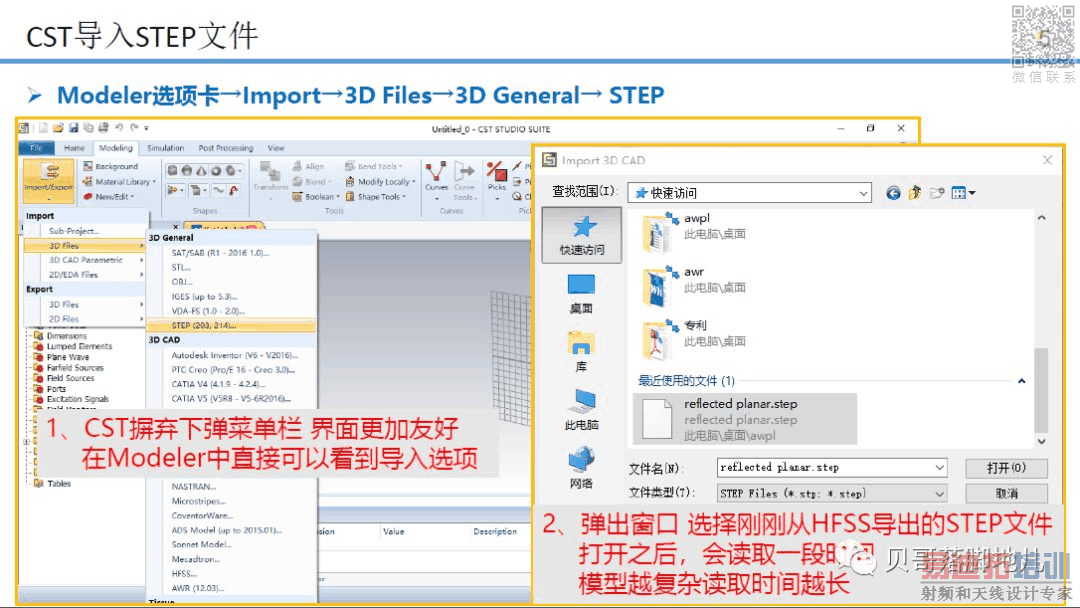Choose CATIA V5 import entry
The height and width of the screenshot is (608, 1080).
[x=231, y=399]
